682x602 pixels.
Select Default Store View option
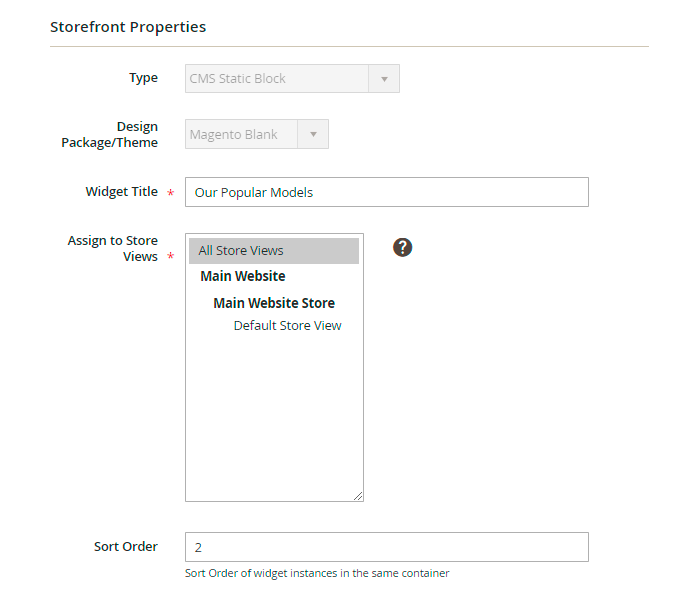tap(287, 326)
